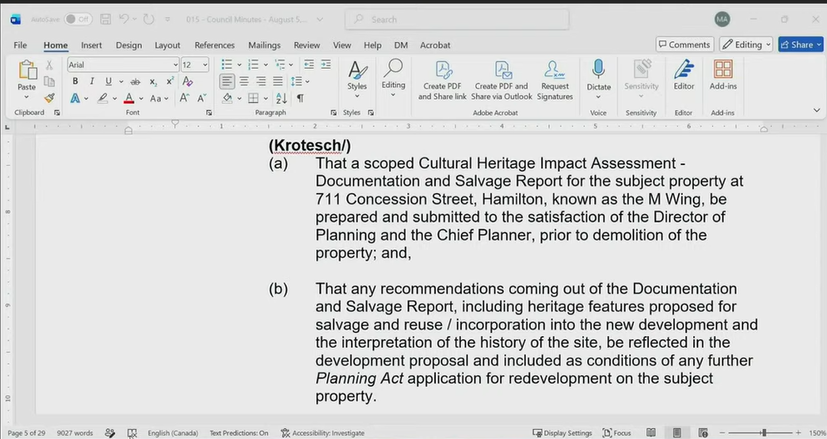Clear all formatting icon
Viewport: 827px width, 439px height.
(187, 81)
